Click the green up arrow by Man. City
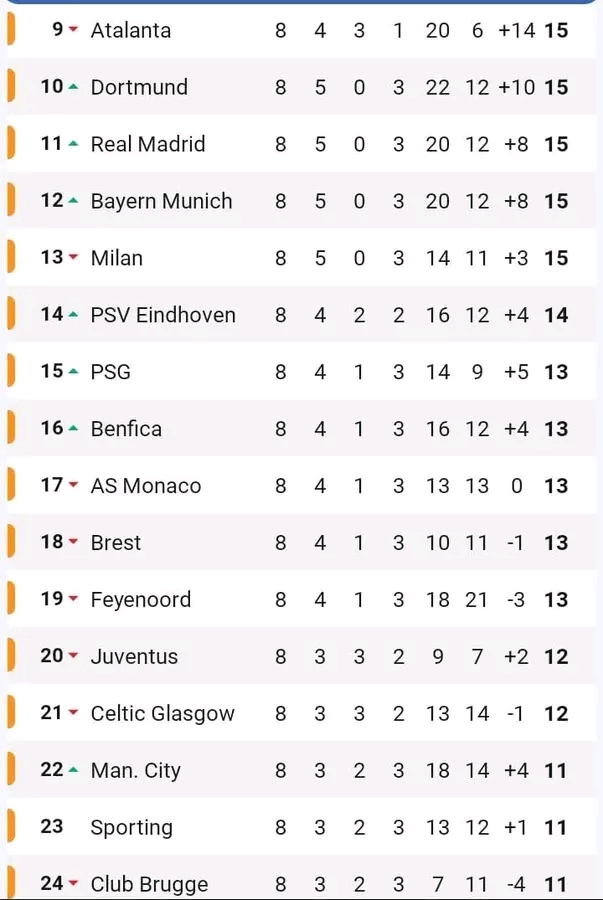Image resolution: width=603 pixels, height=900 pixels. [x=73, y=770]
